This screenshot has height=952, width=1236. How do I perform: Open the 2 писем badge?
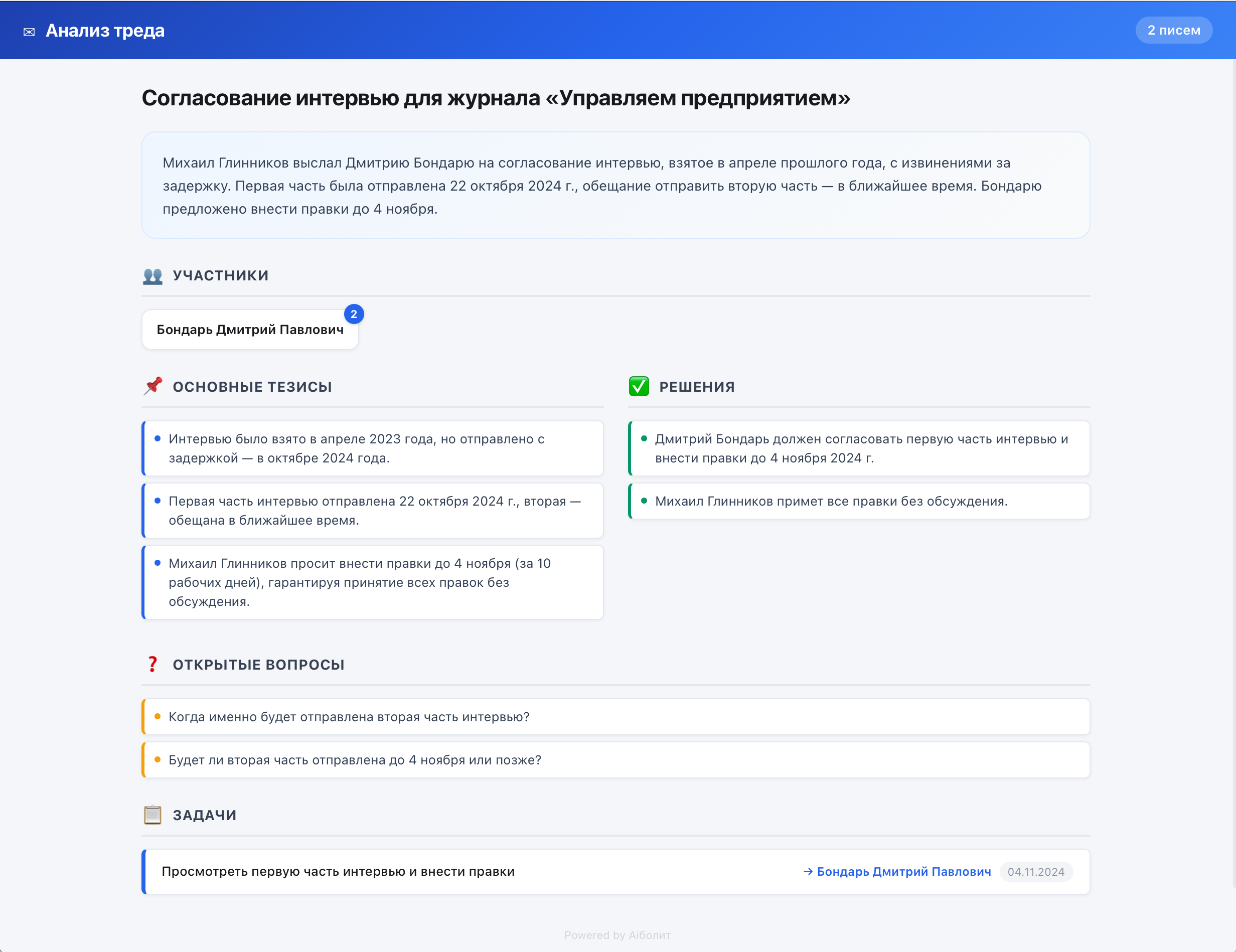pos(1174,30)
